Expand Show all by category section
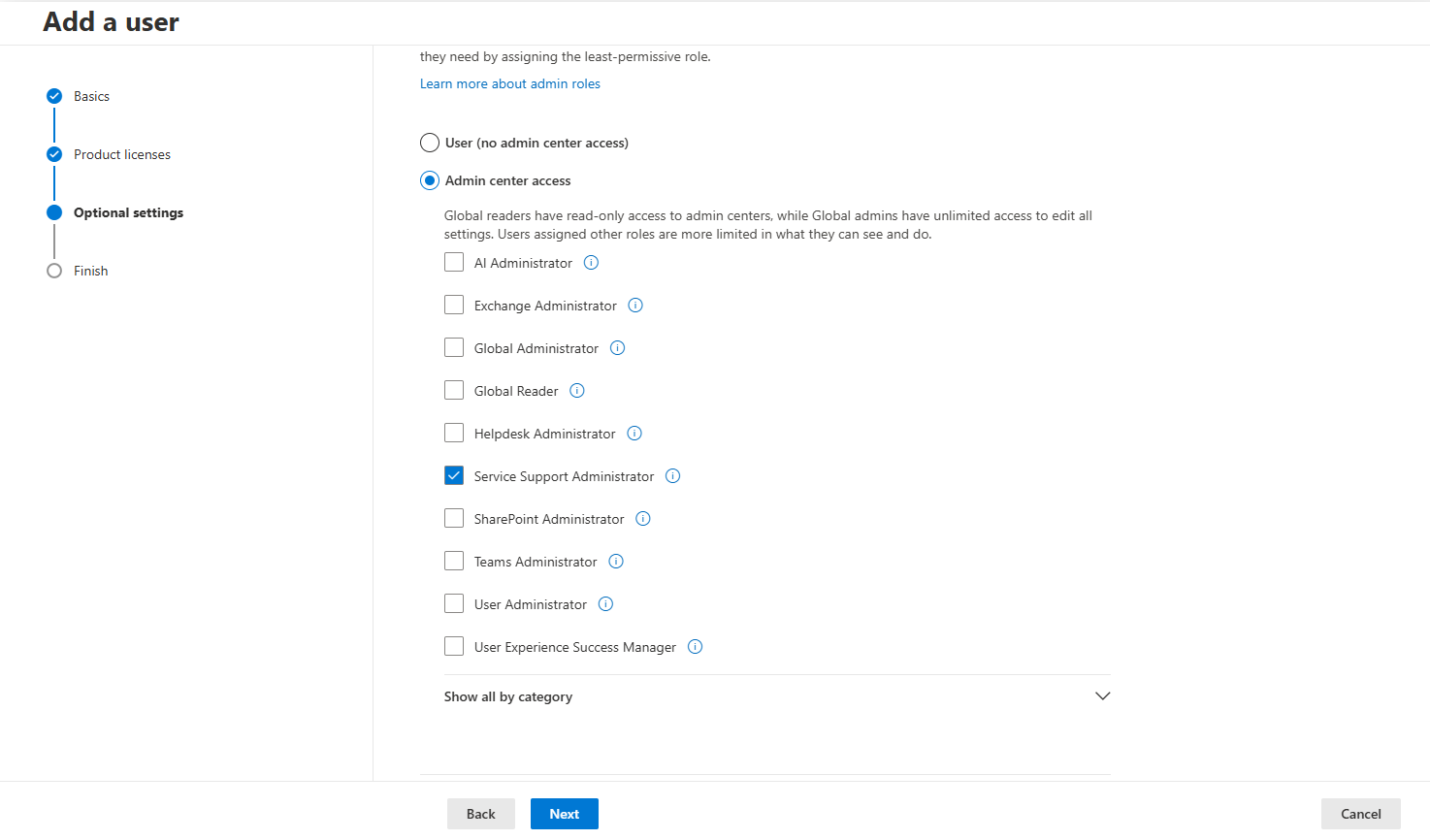 [508, 696]
